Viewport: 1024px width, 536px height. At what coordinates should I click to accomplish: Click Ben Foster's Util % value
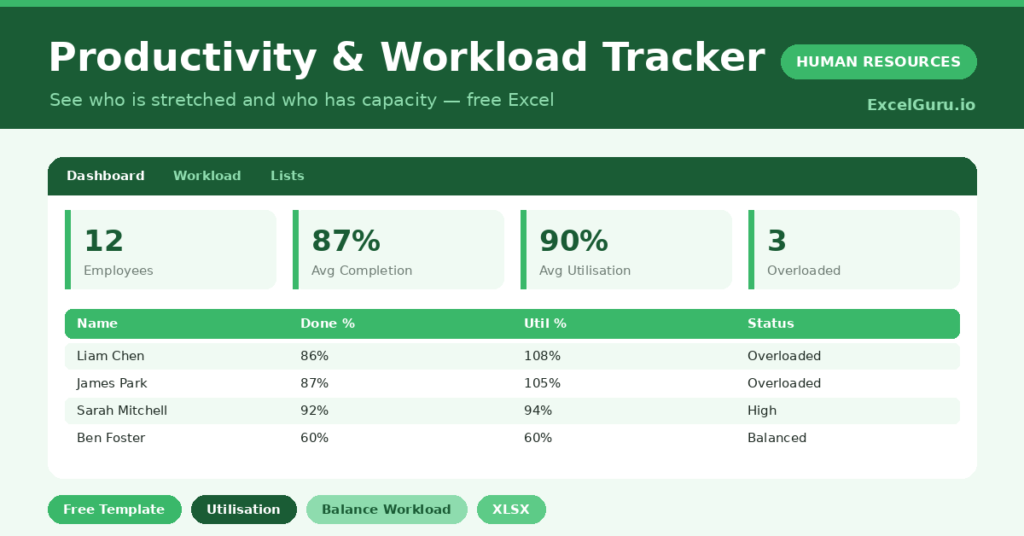coord(537,438)
